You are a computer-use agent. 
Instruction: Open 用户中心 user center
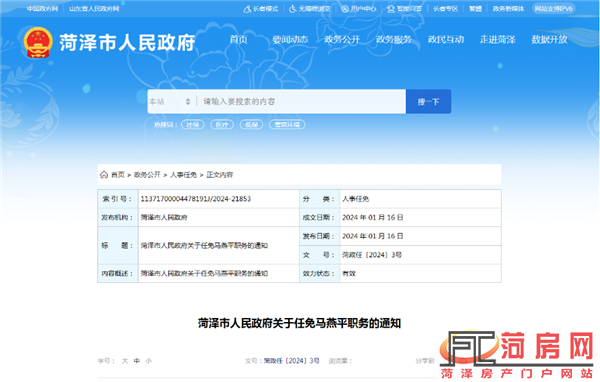359,9
